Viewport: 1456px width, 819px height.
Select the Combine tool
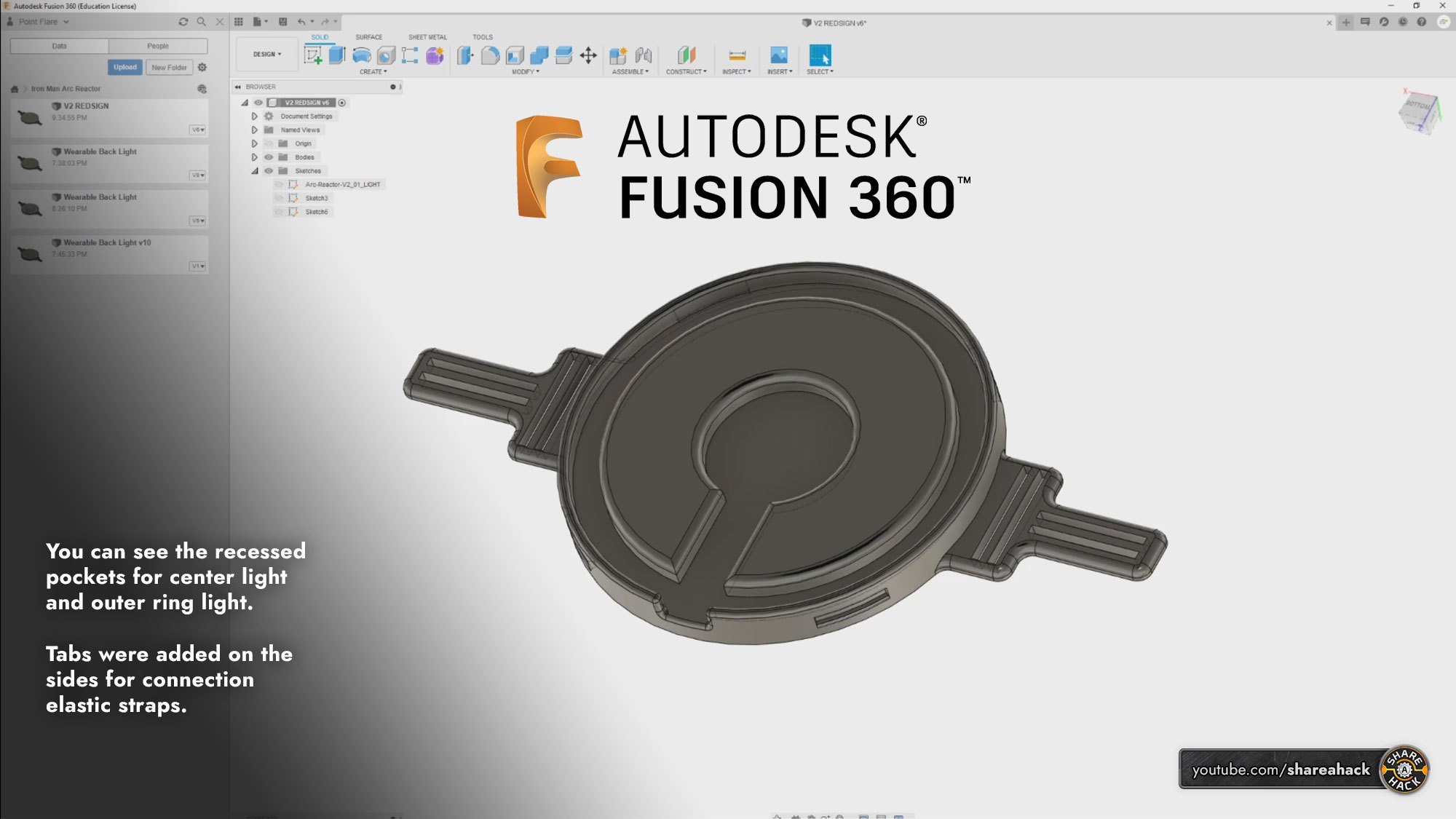tap(539, 55)
